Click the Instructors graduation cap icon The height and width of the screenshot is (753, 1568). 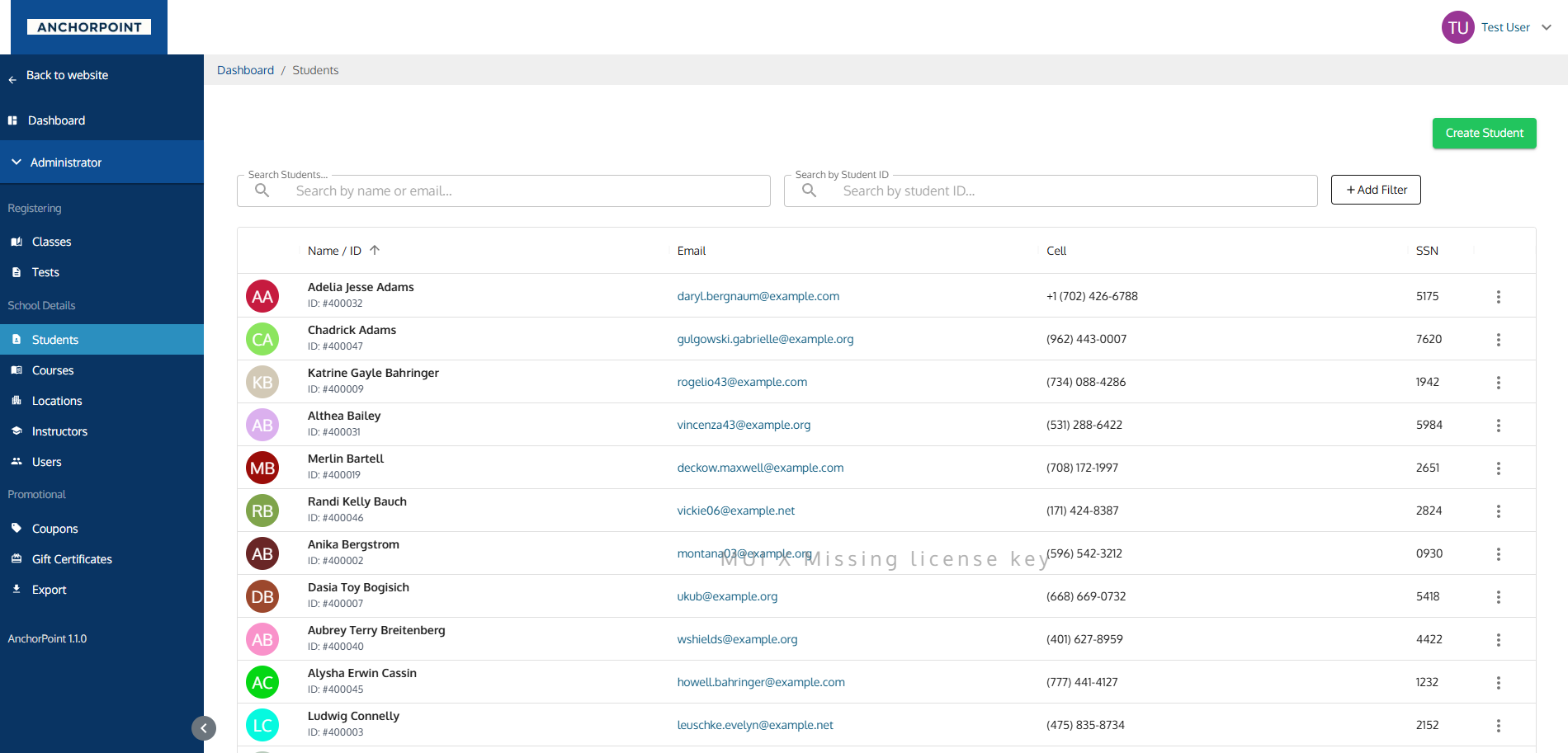17,431
